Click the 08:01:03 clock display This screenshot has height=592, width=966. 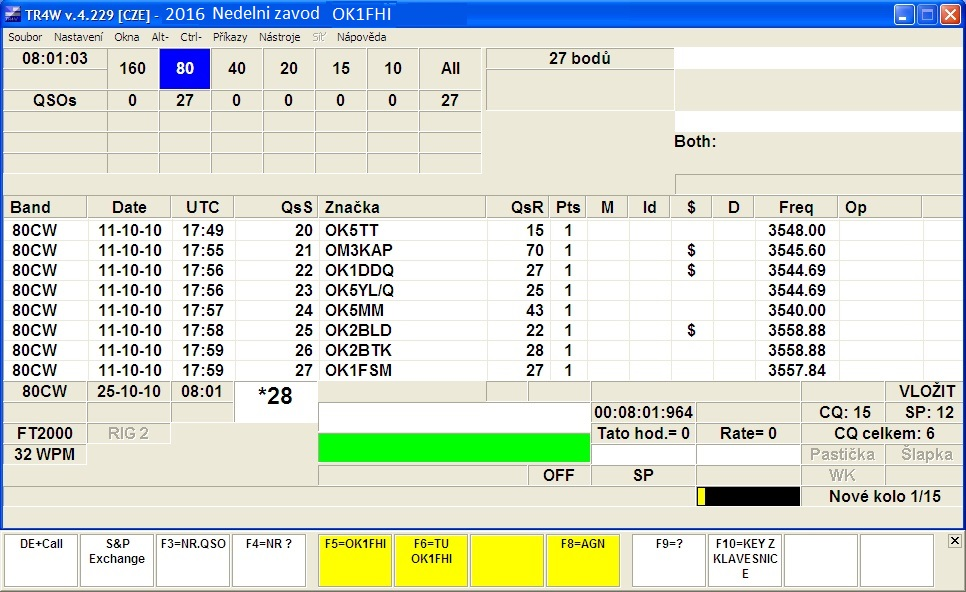click(55, 59)
